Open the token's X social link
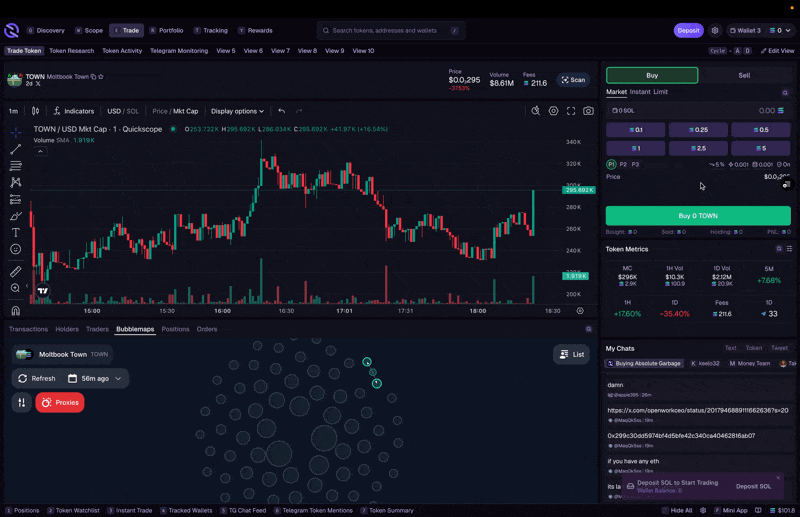This screenshot has width=800, height=517. pos(38,84)
